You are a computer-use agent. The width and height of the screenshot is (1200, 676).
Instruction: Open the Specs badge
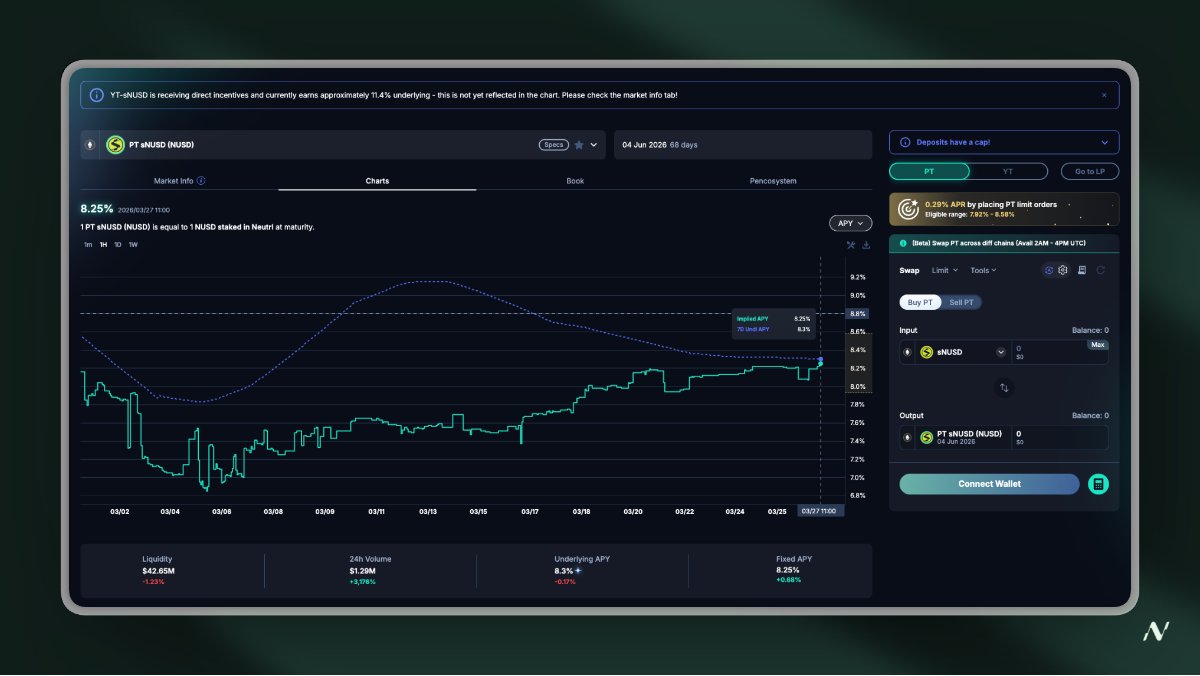tap(553, 145)
